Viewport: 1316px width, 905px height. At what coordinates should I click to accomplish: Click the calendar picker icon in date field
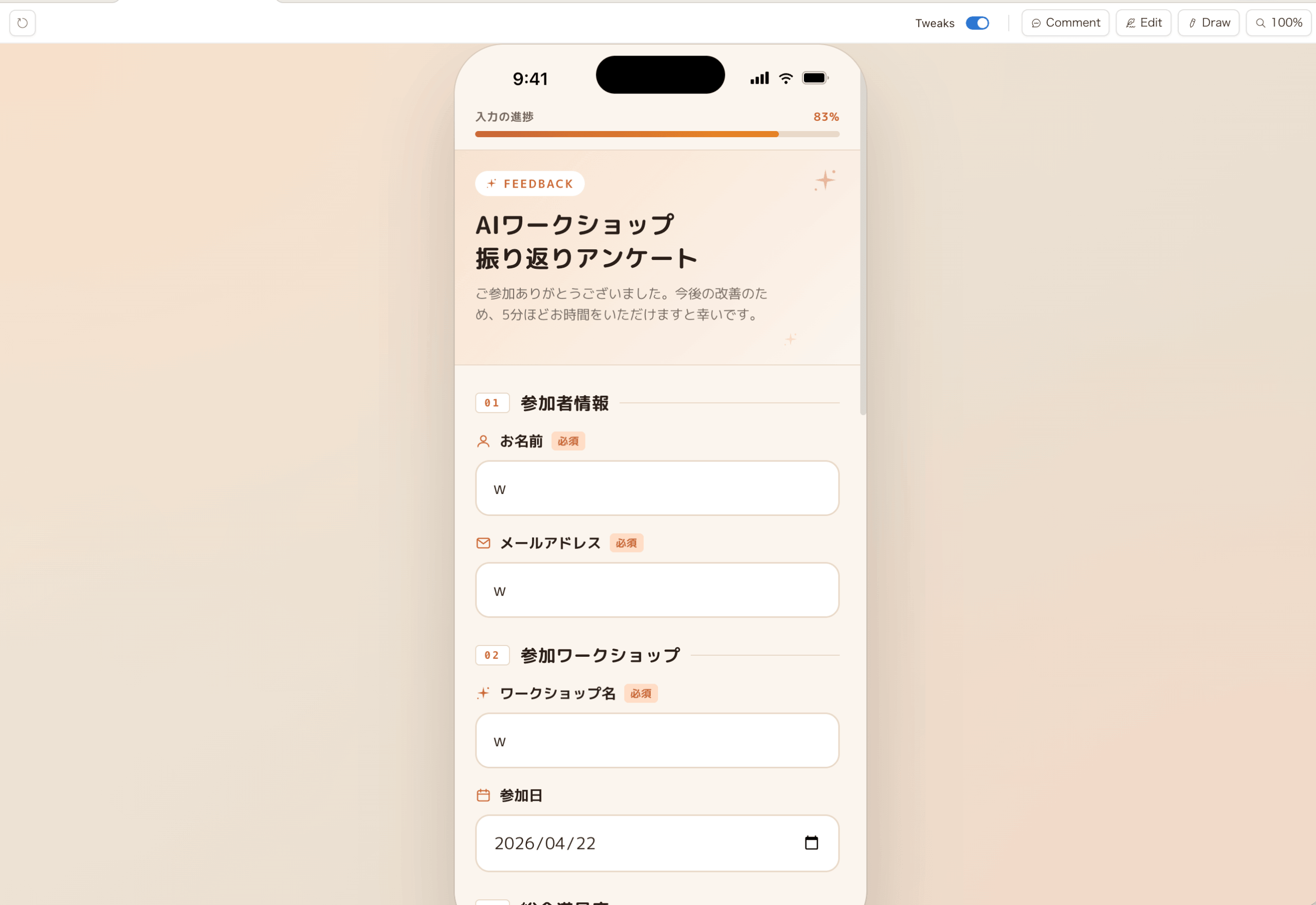pyautogui.click(x=811, y=843)
